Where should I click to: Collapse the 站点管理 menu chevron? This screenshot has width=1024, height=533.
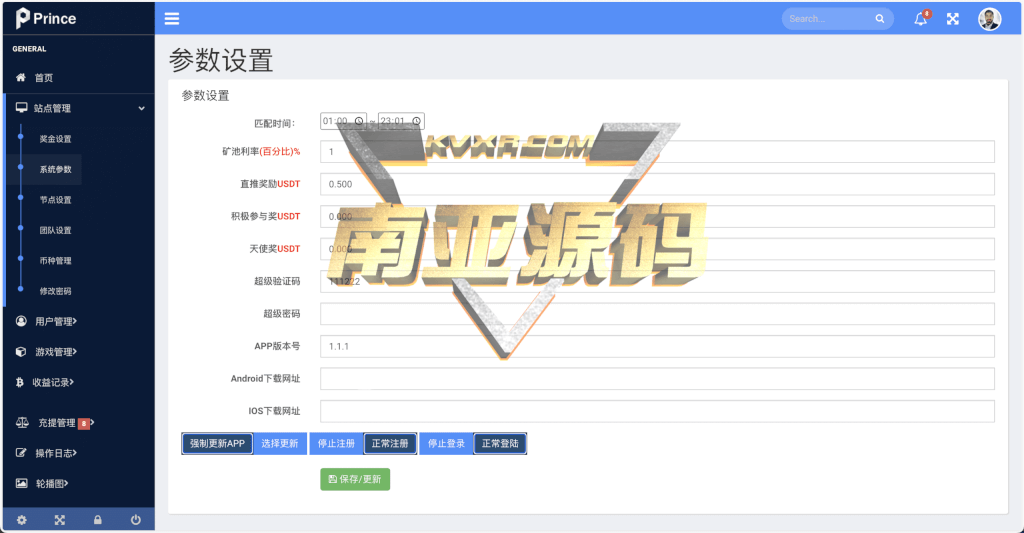(142, 108)
